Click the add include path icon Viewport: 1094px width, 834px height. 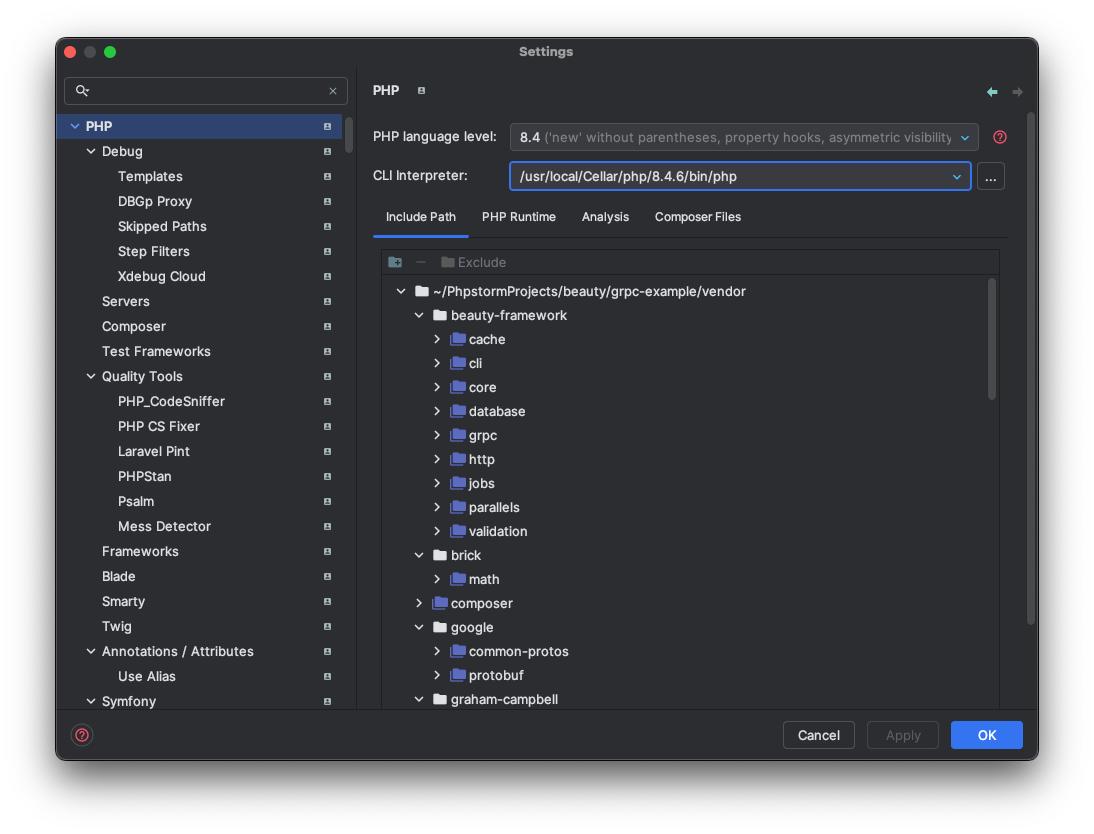tap(395, 262)
